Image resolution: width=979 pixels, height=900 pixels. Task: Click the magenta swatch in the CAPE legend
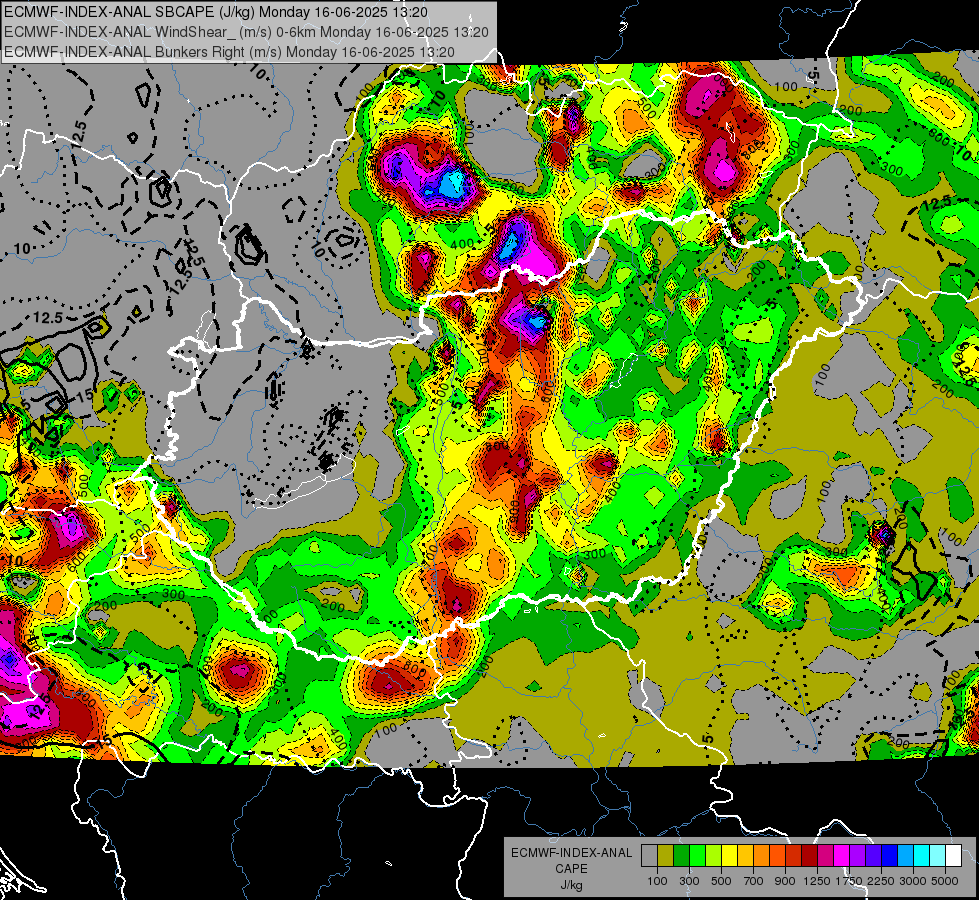pos(842,856)
